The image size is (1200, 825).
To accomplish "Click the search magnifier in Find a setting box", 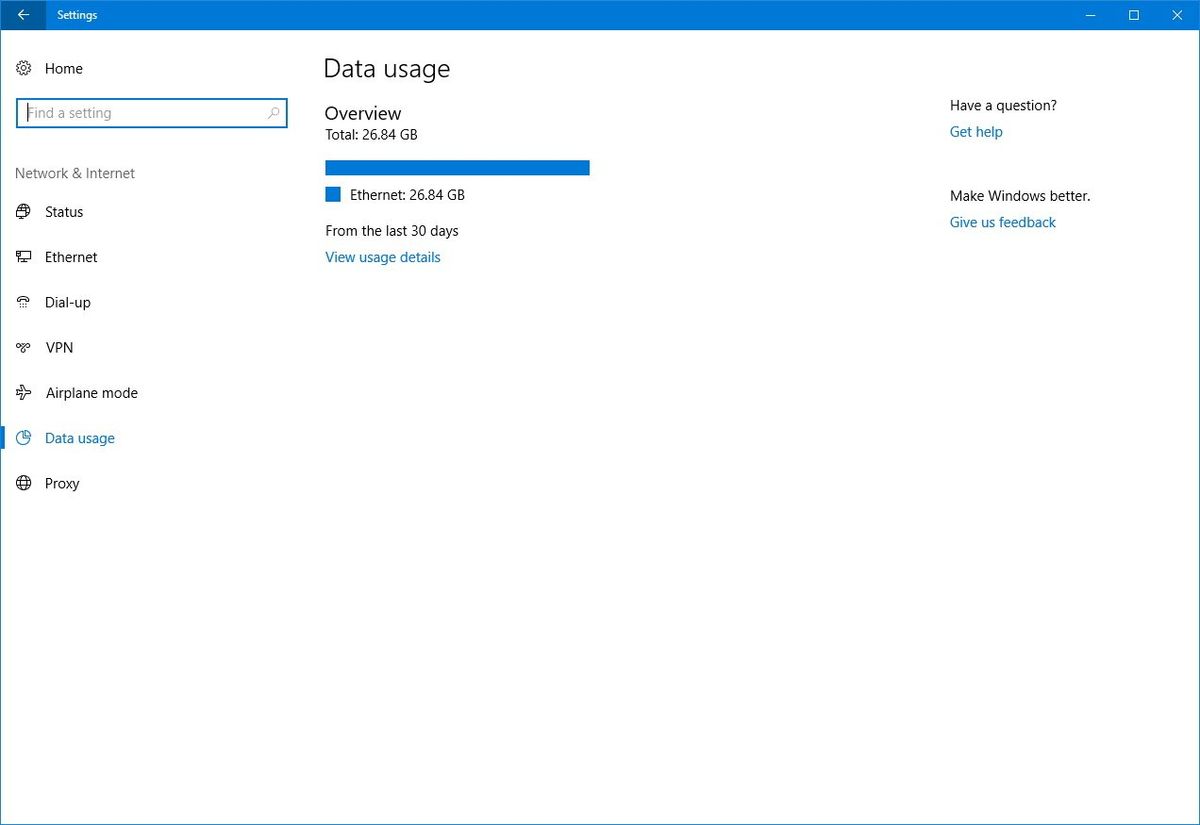I will [272, 113].
